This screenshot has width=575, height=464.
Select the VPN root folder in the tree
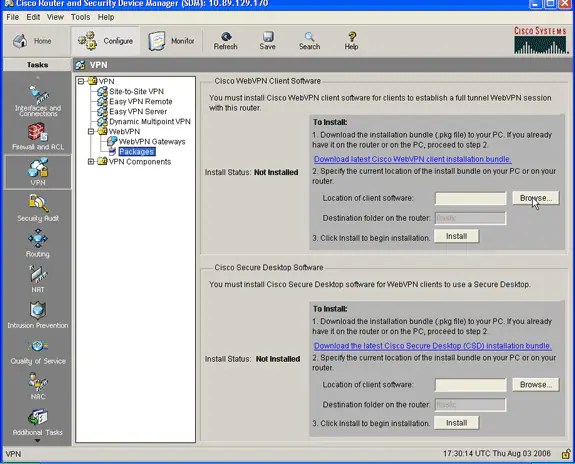click(x=106, y=81)
